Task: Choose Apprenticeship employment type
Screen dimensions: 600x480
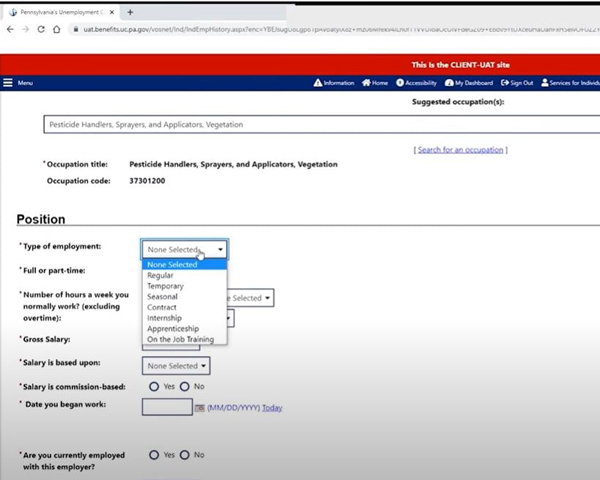Action: tap(184, 329)
